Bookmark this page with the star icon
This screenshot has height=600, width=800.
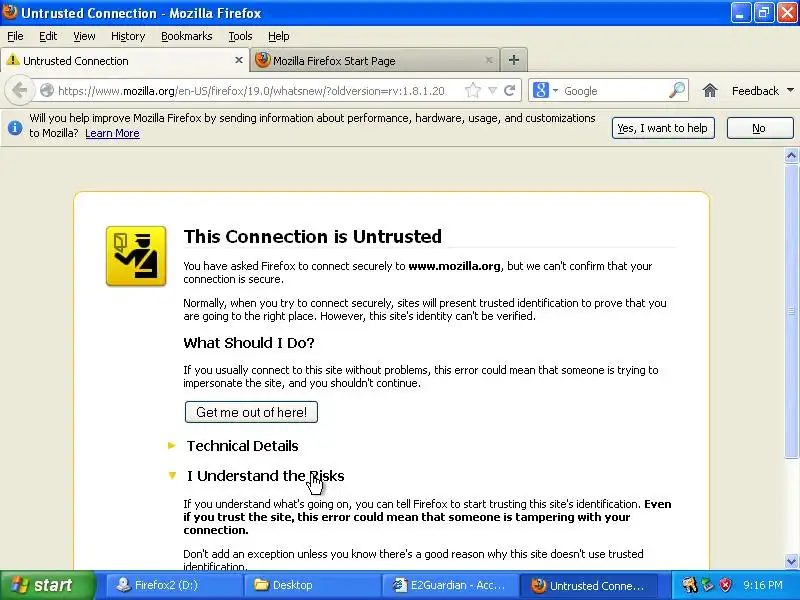473,91
